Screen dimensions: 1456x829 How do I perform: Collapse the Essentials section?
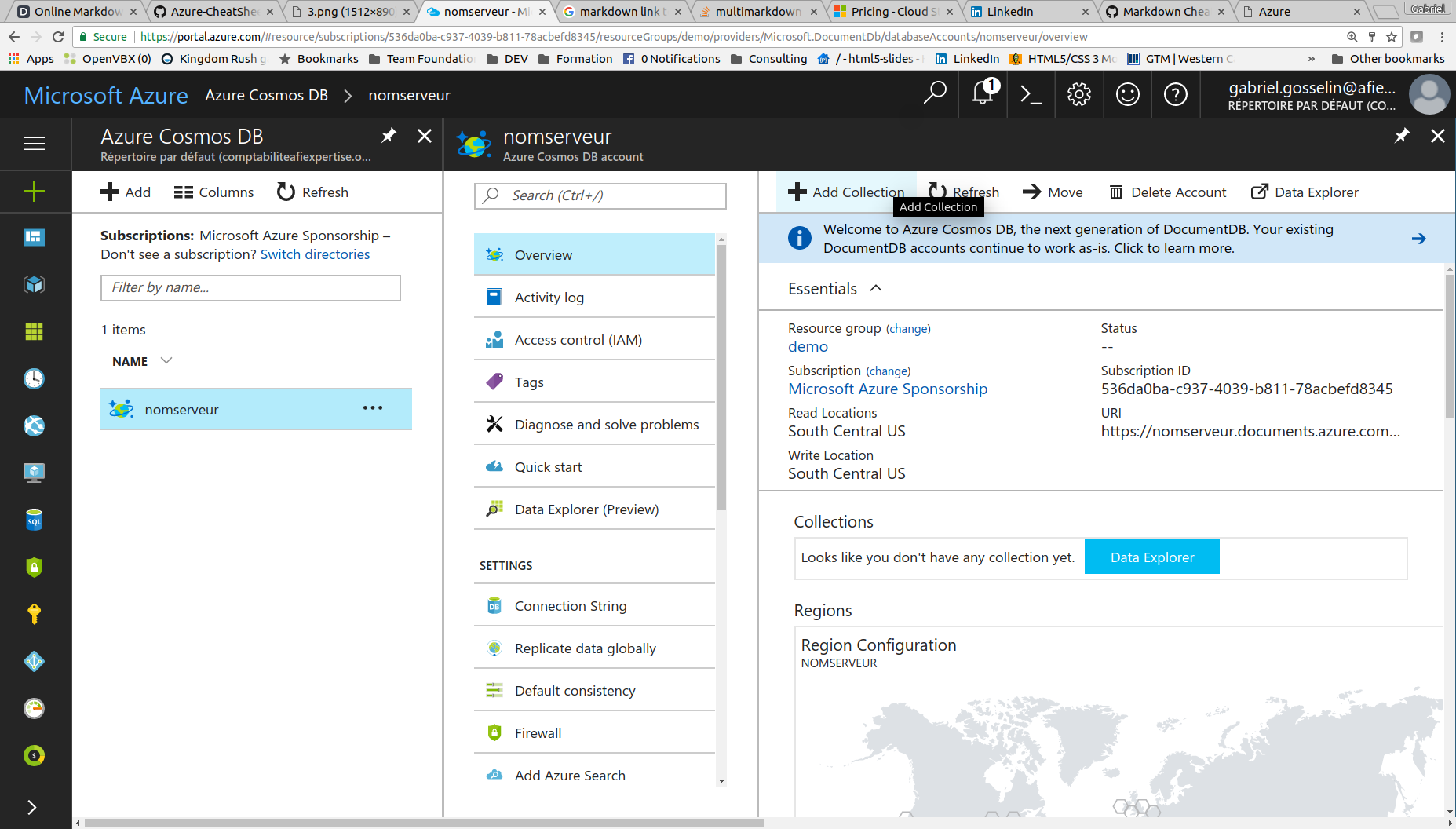tap(876, 288)
